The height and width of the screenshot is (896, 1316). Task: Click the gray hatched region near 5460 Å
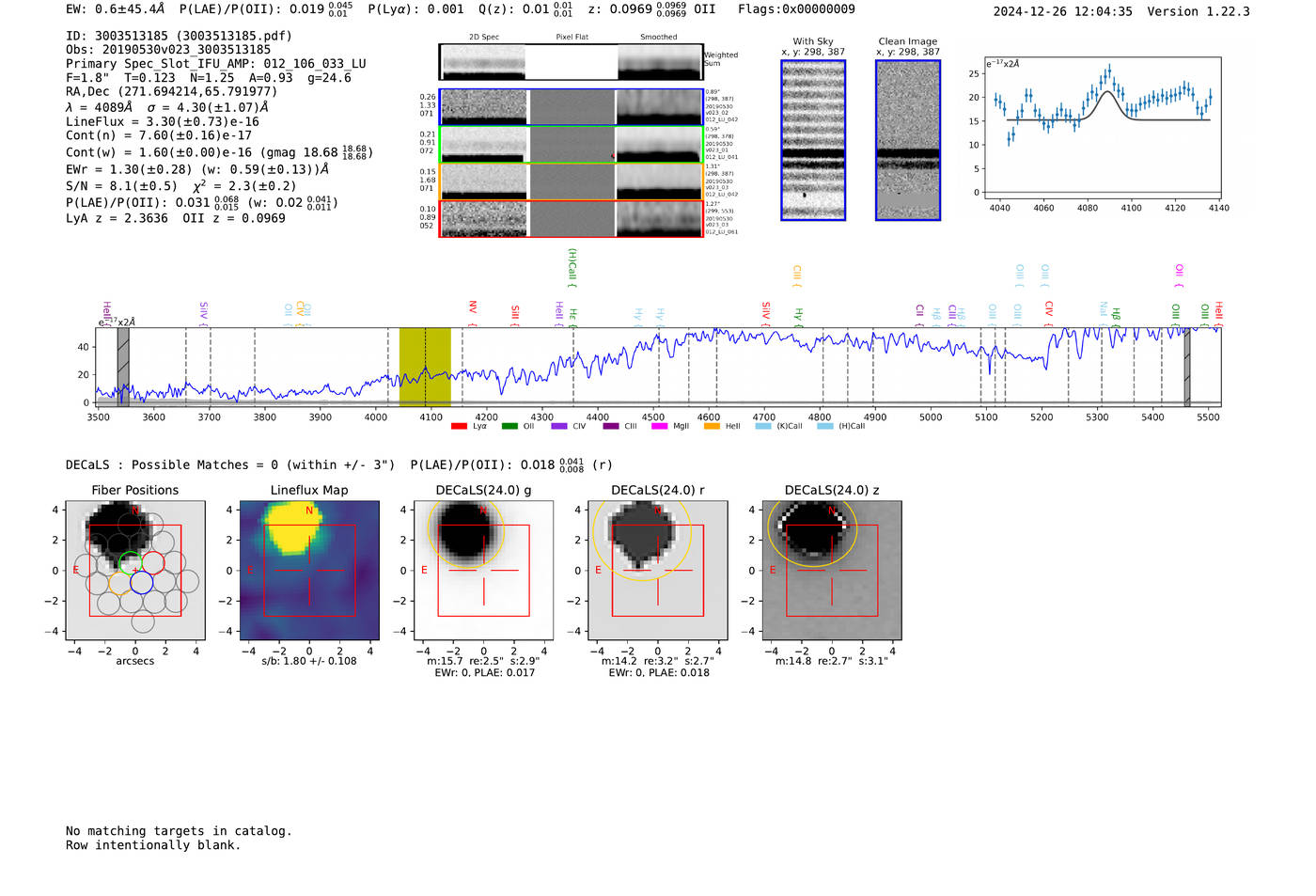(x=1187, y=367)
